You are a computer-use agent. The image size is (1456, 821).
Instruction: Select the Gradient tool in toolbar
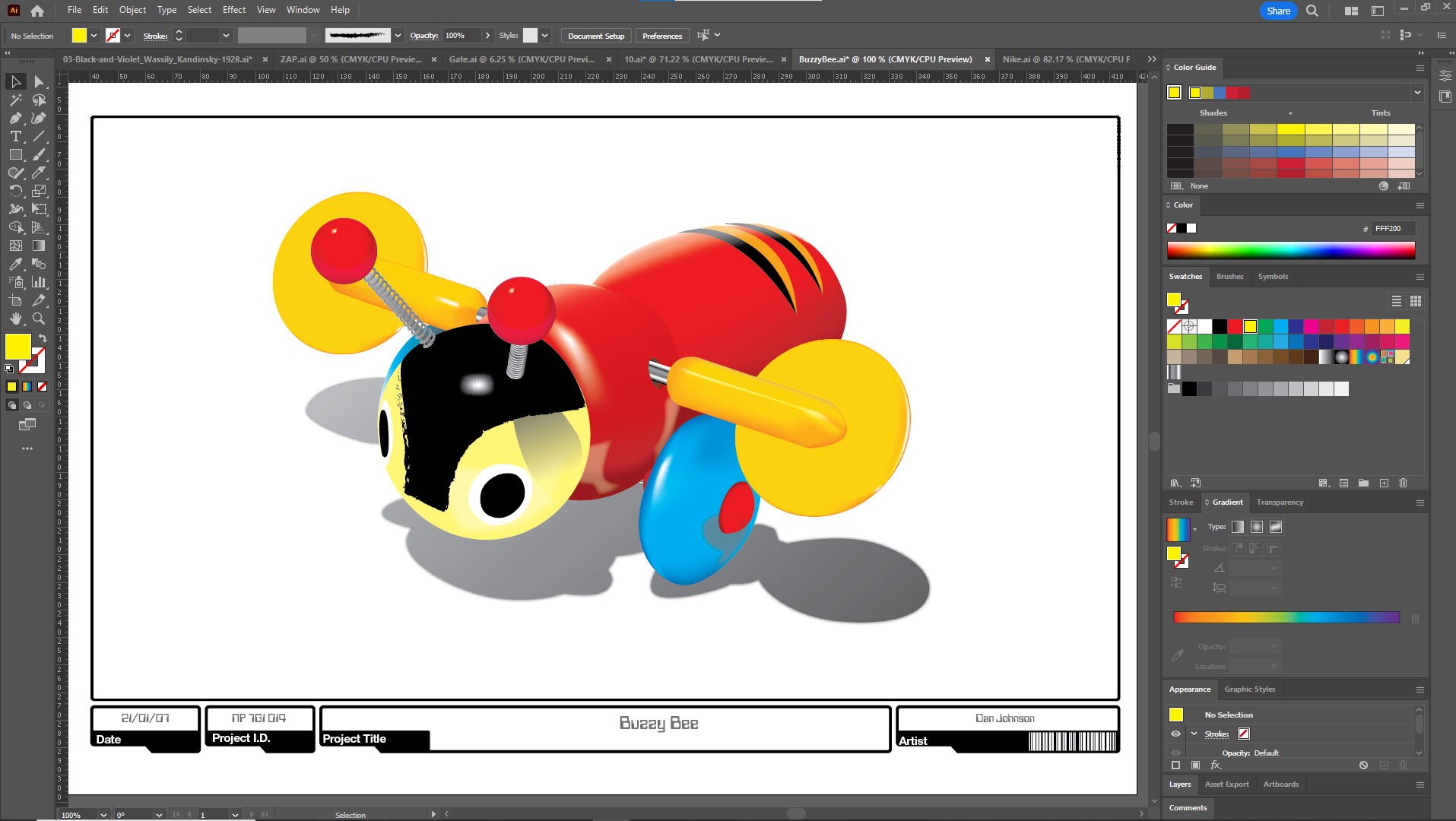coord(39,246)
